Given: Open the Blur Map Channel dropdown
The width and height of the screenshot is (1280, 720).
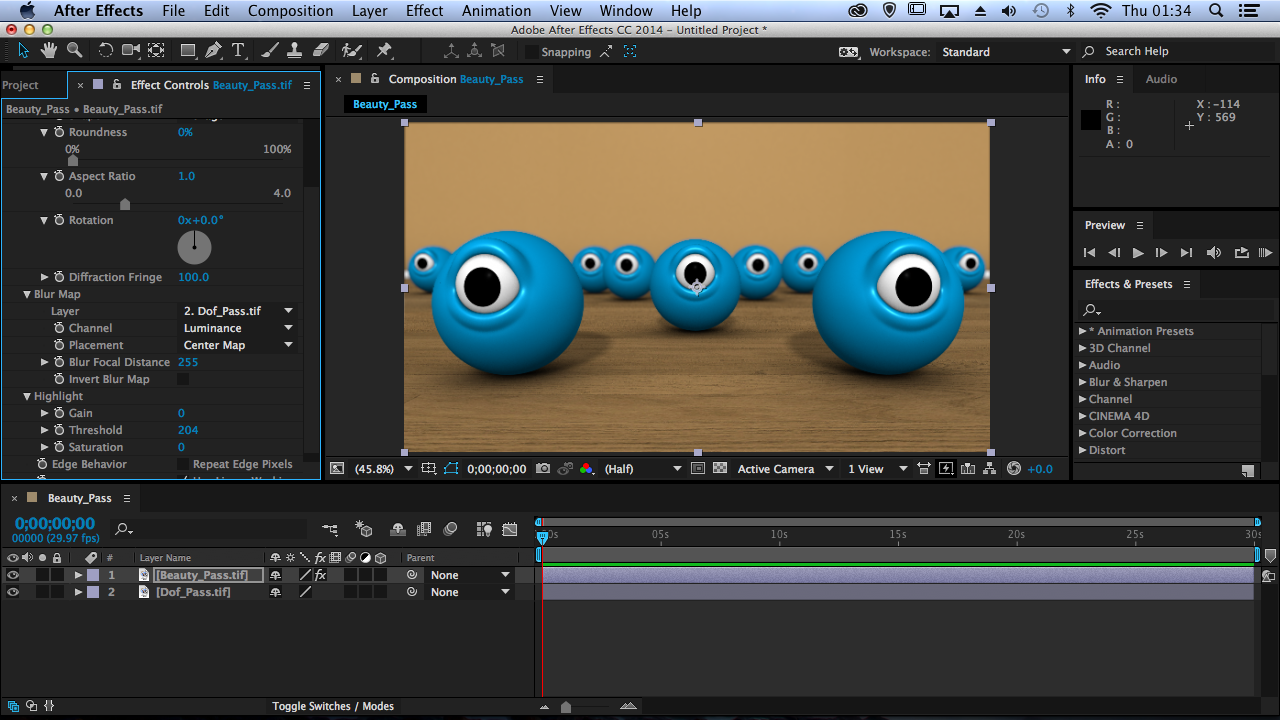Looking at the screenshot, I should click(x=238, y=328).
